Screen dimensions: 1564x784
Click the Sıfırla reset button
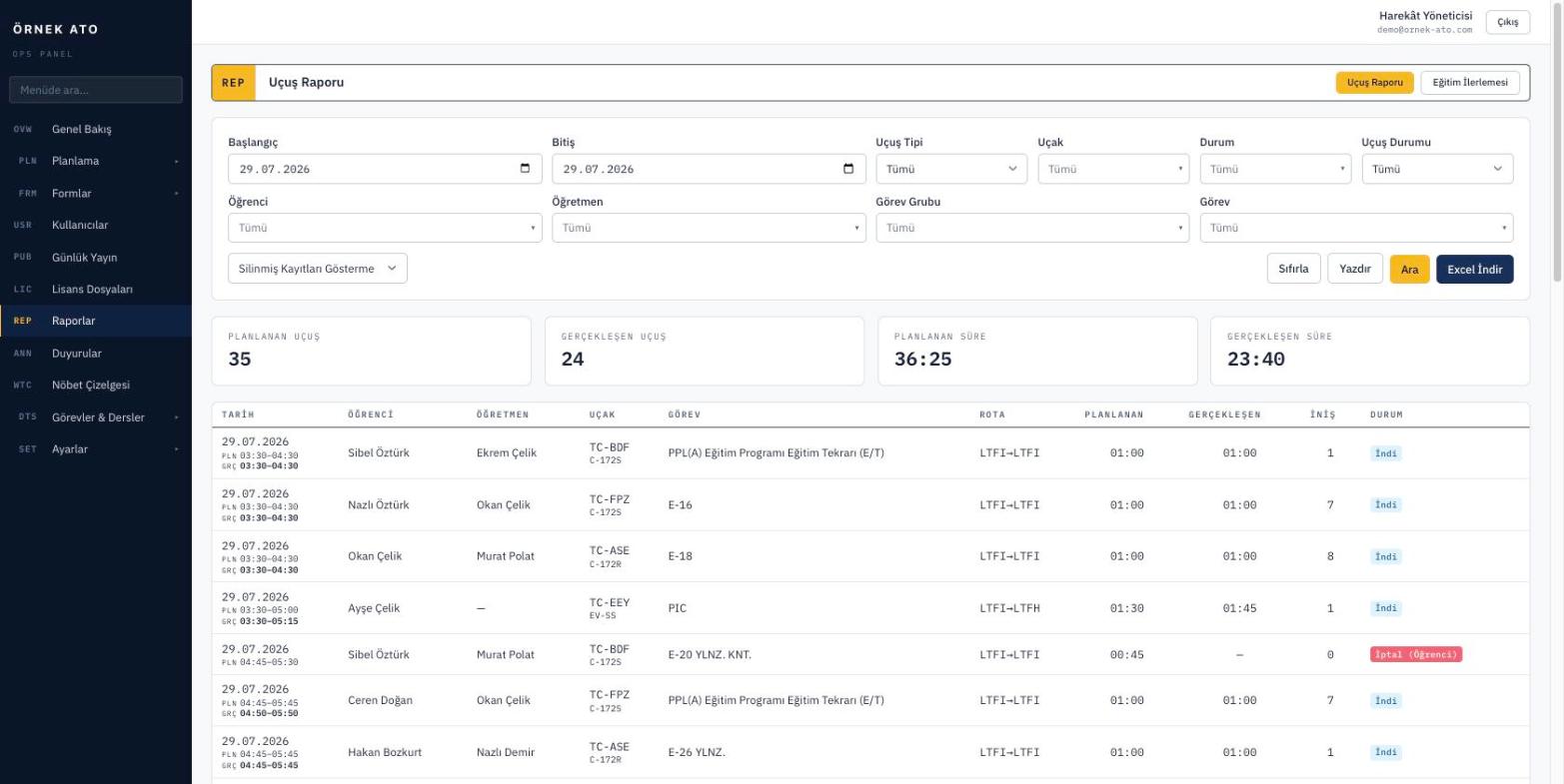(1294, 269)
